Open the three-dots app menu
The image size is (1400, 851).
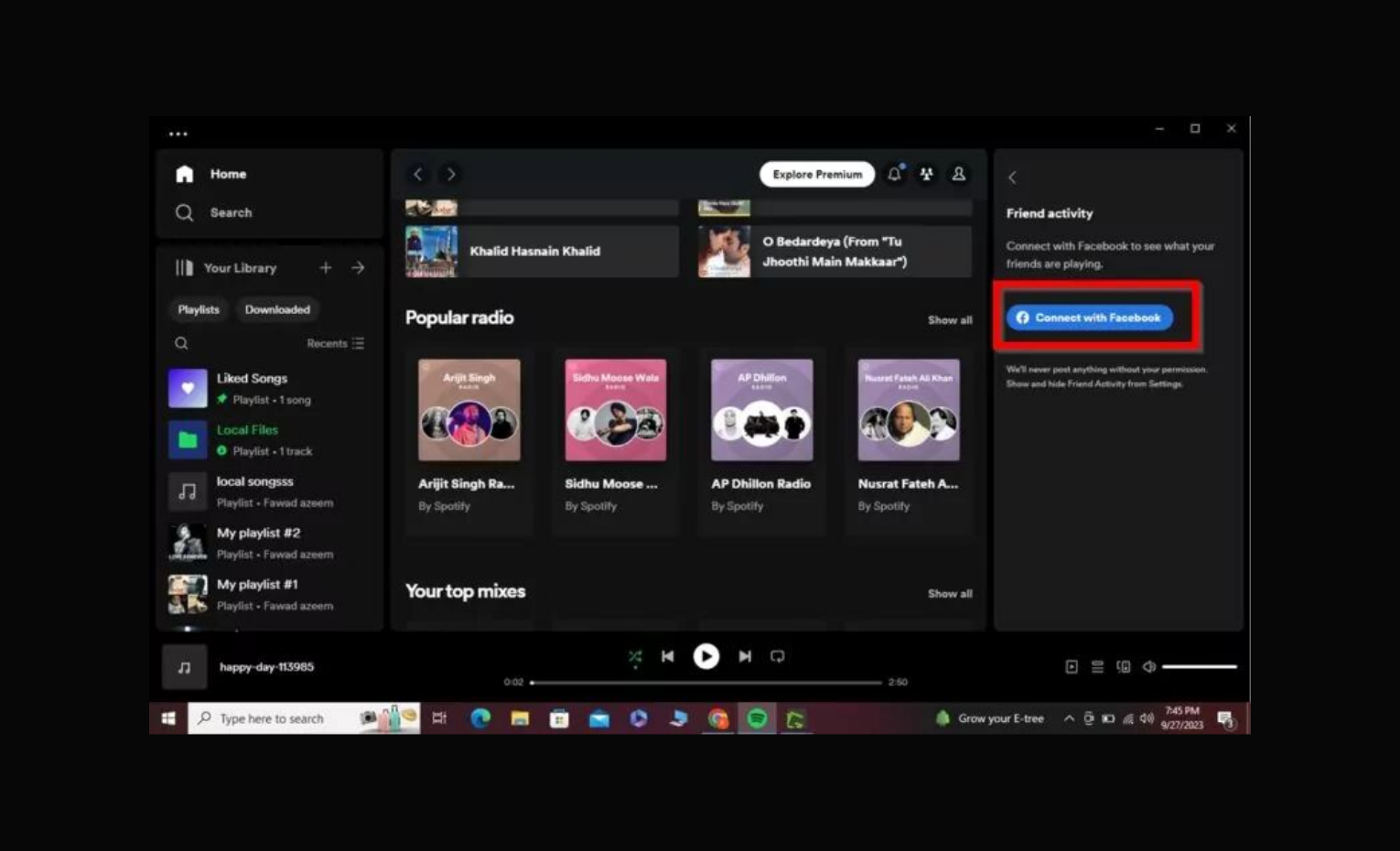tap(178, 134)
